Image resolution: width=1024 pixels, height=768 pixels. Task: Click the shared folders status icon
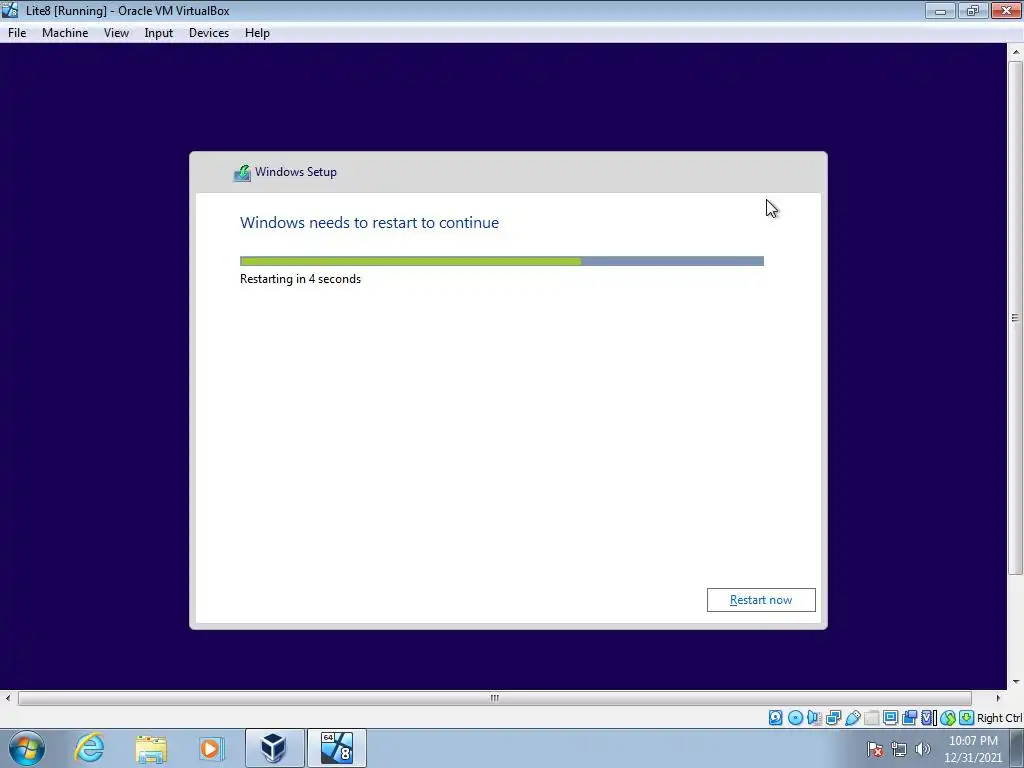pos(872,718)
